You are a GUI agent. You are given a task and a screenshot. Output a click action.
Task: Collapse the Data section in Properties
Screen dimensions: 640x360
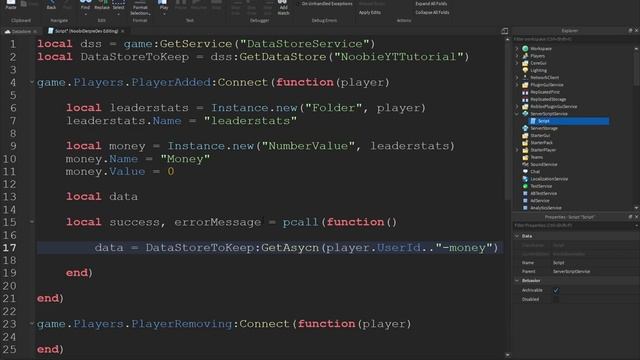coord(517,236)
